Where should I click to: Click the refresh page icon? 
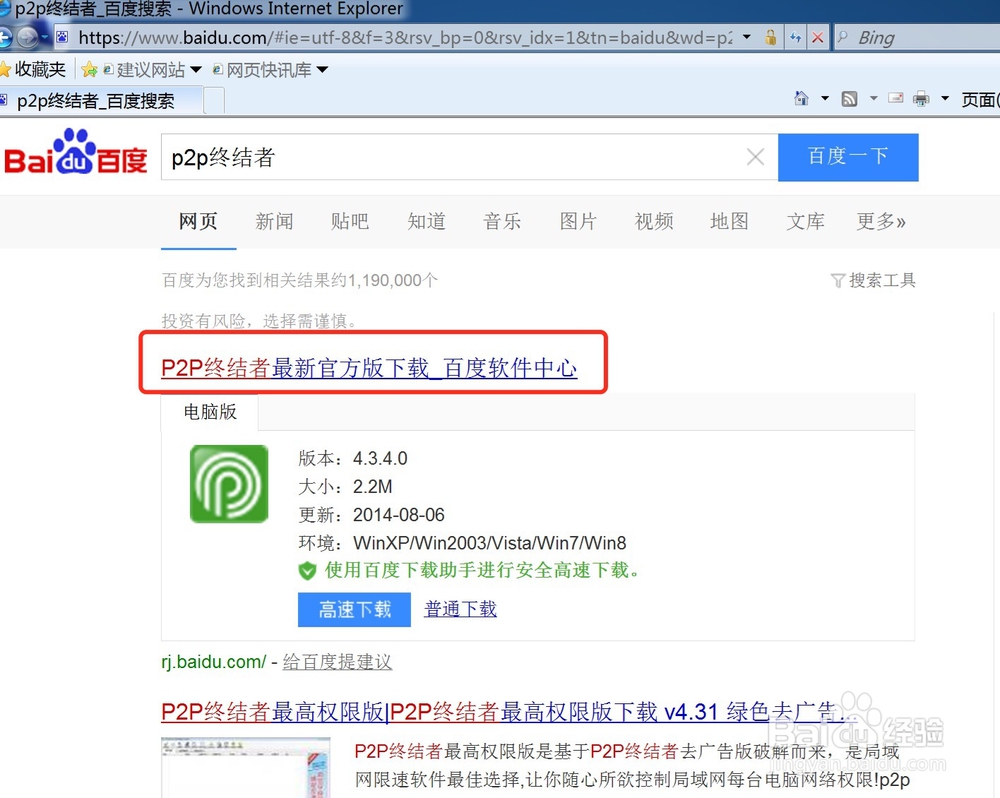pos(795,38)
